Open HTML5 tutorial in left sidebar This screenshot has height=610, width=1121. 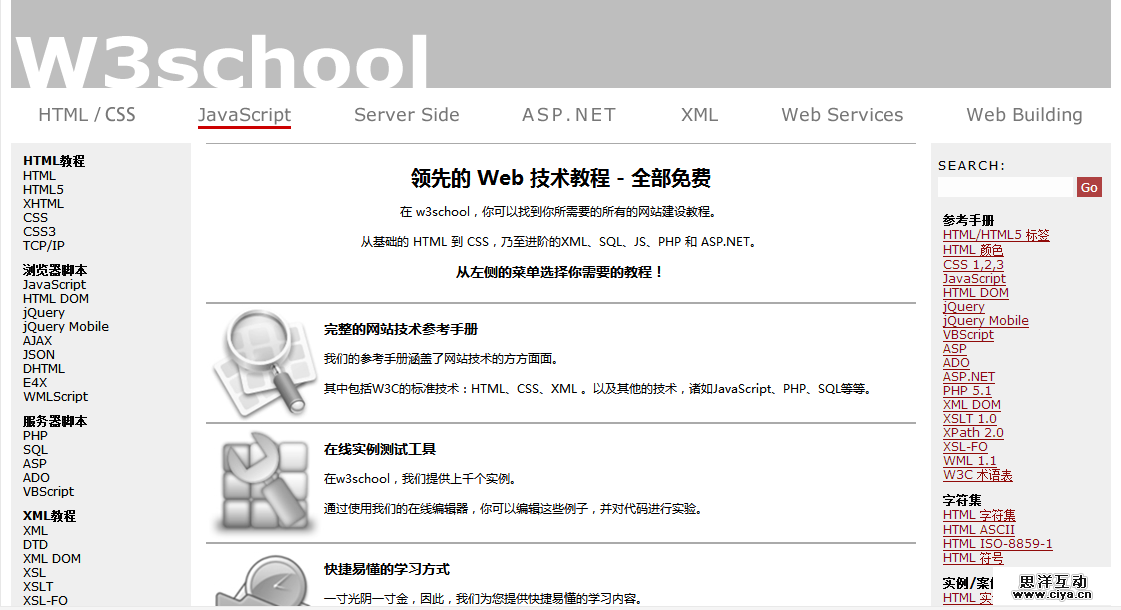(x=43, y=190)
